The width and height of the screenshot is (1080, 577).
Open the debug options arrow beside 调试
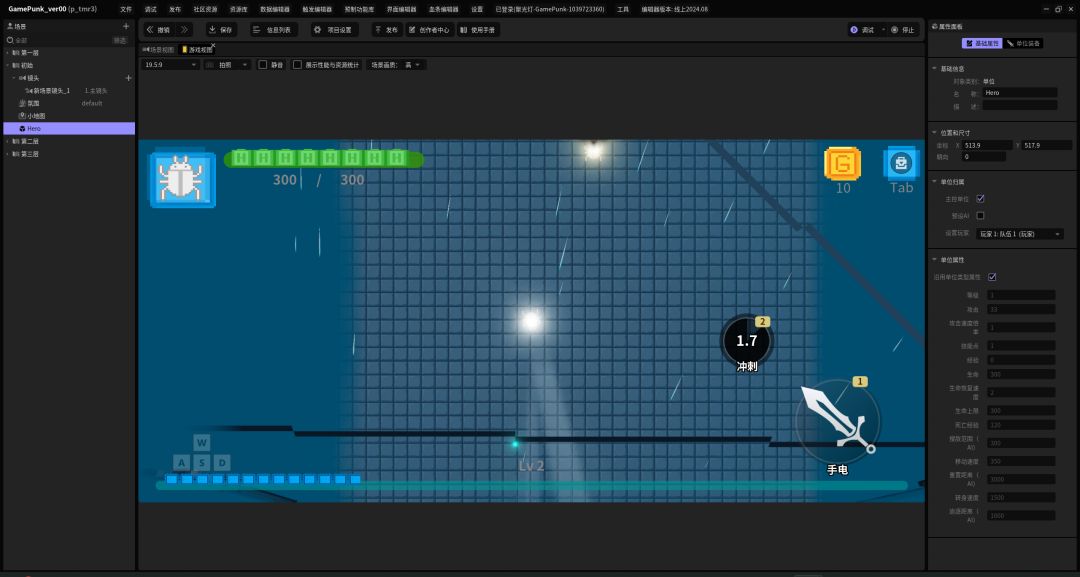pos(883,30)
